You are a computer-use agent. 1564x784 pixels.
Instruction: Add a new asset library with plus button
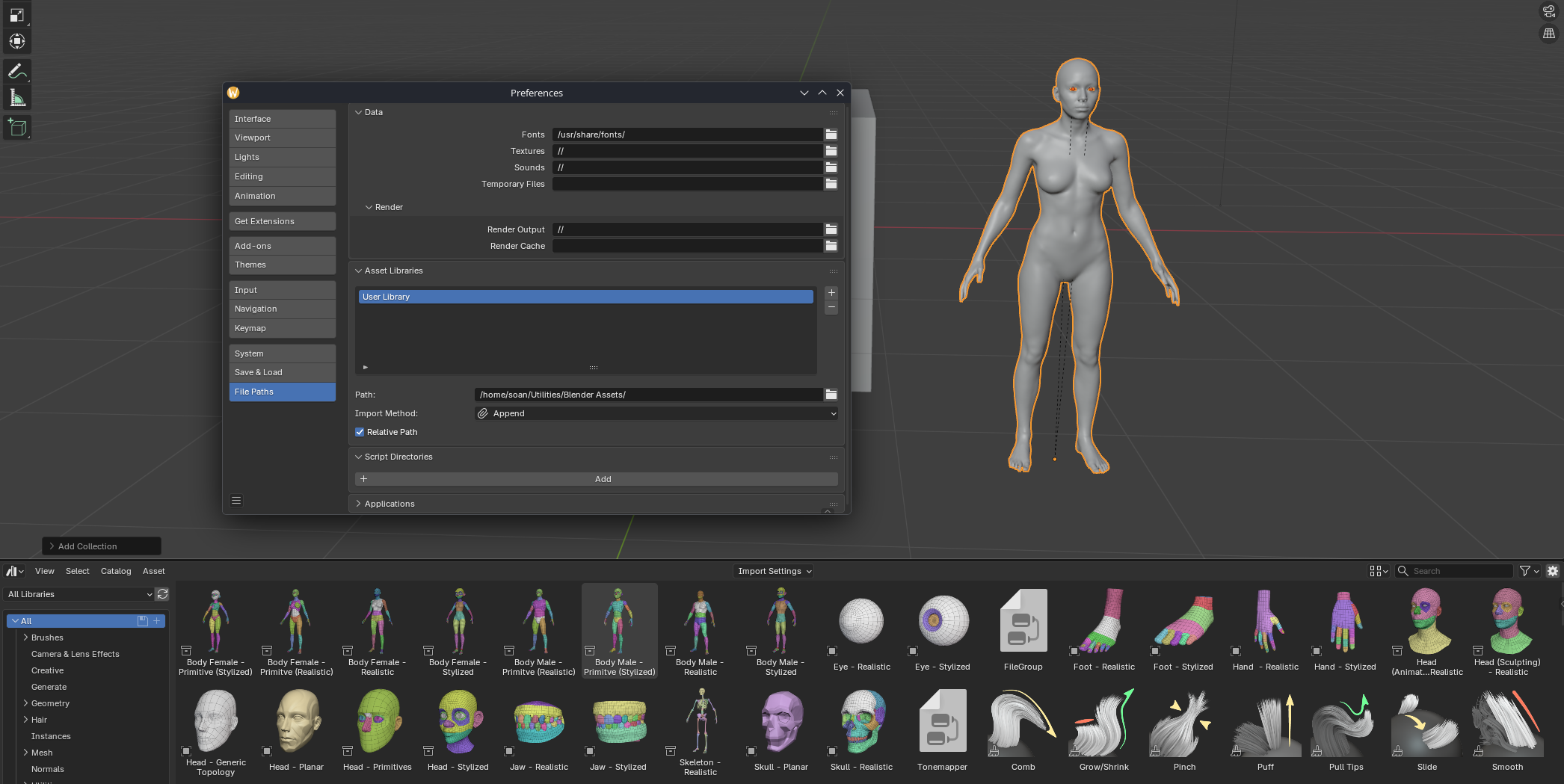click(831, 293)
